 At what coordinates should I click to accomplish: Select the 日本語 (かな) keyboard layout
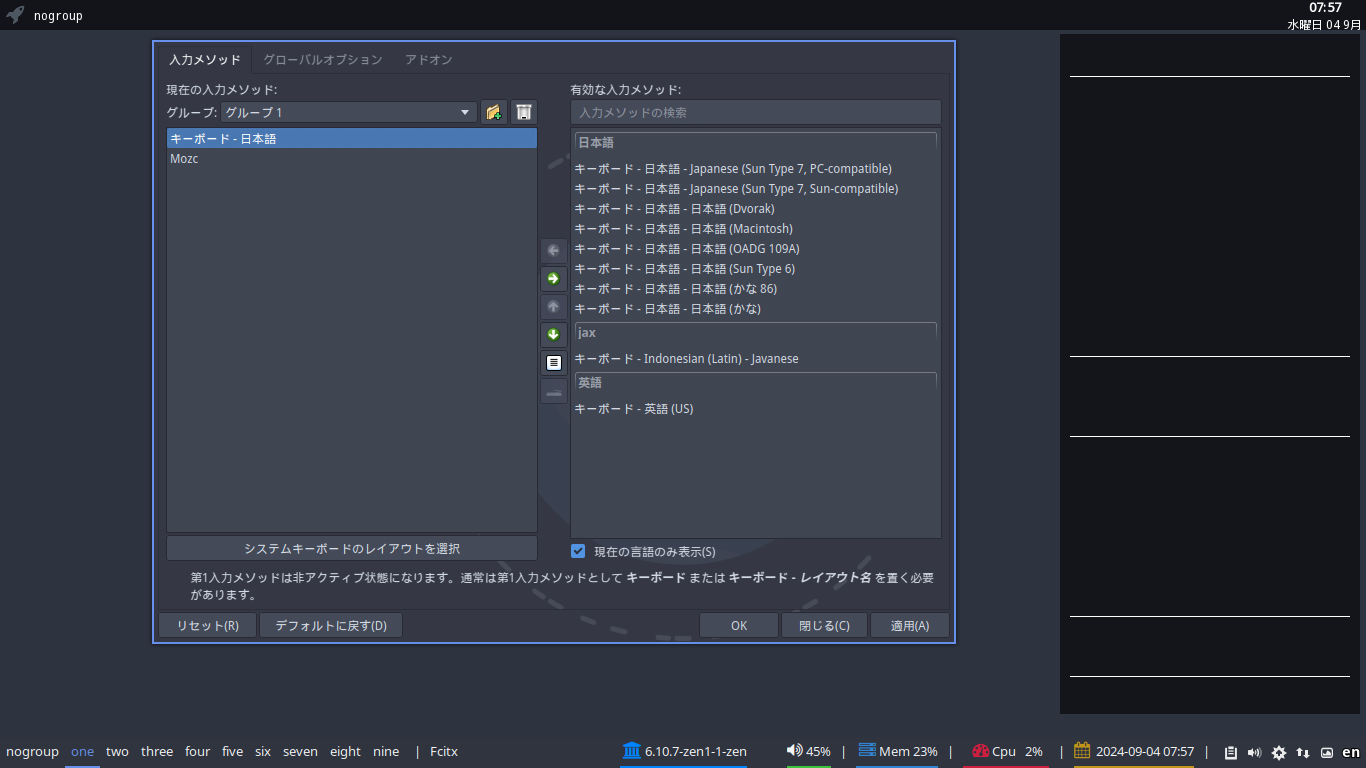coord(756,308)
